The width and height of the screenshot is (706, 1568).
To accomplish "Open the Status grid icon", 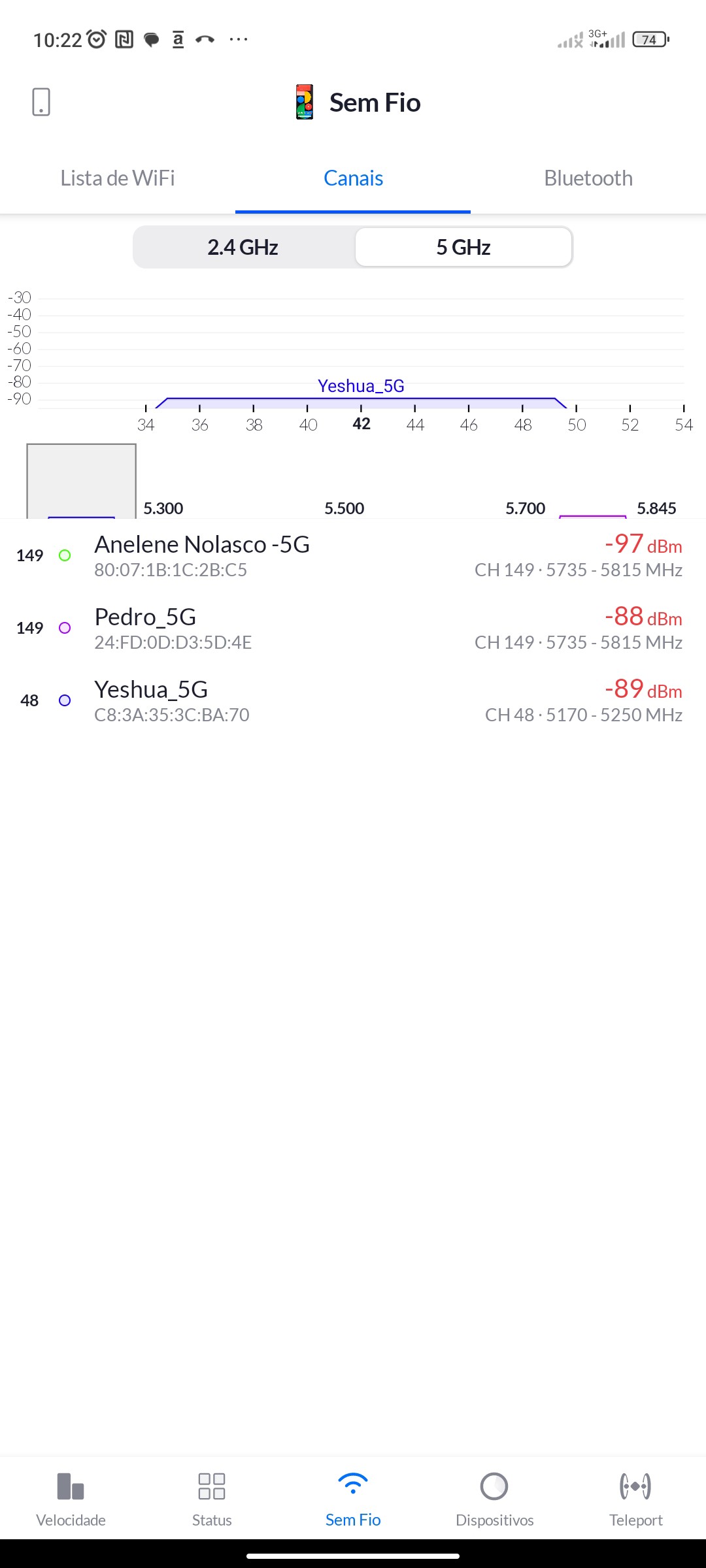I will (x=212, y=1486).
